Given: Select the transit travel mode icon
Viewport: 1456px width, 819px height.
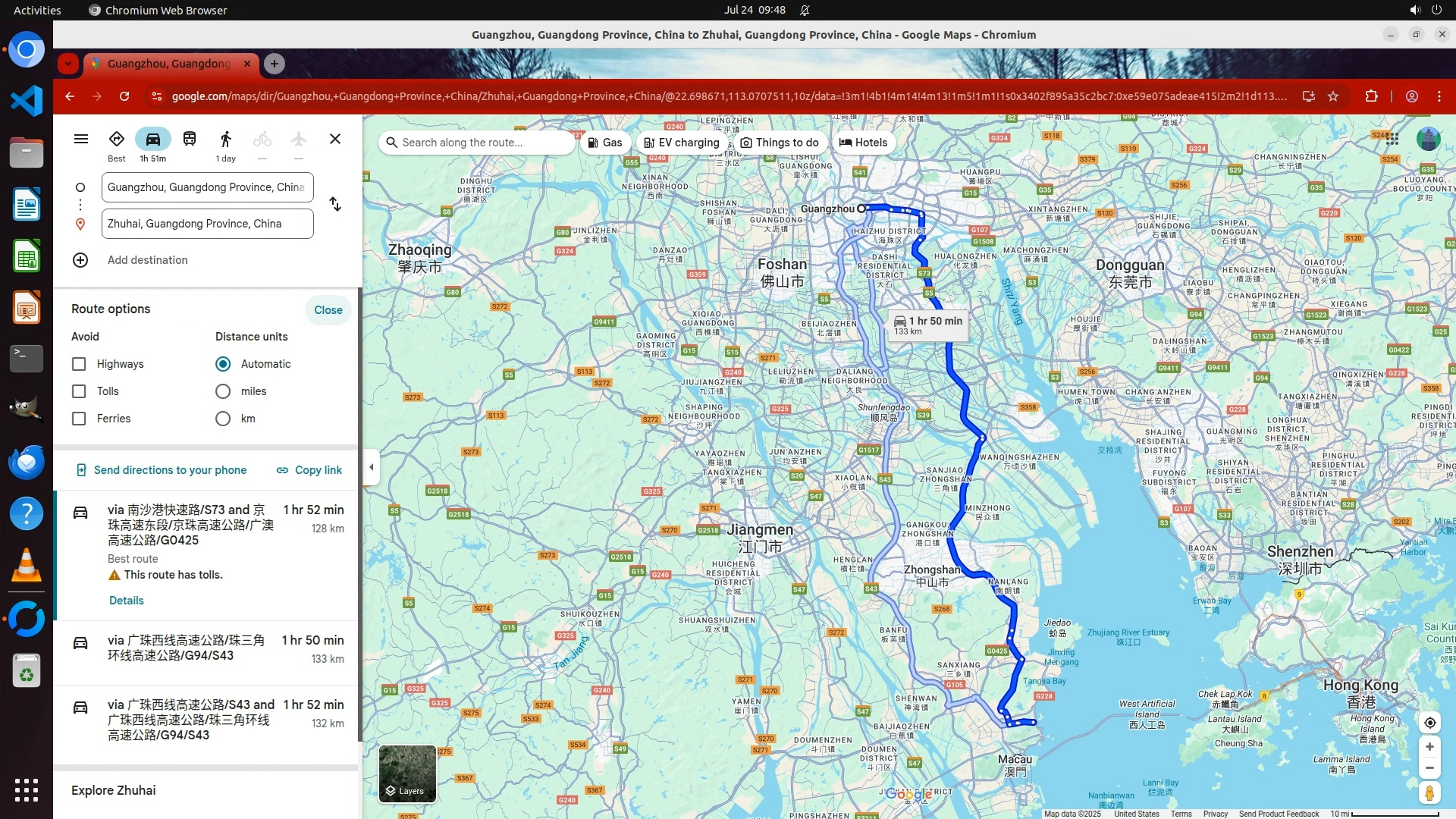Looking at the screenshot, I should (190, 140).
